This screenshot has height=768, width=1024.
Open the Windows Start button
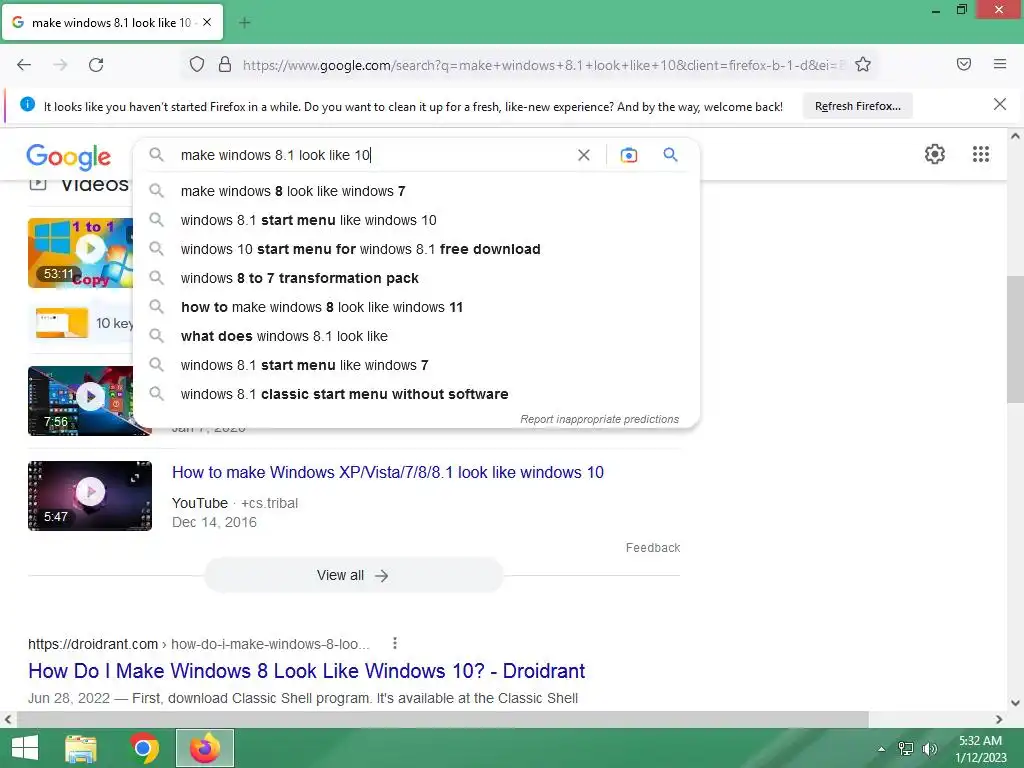(x=25, y=748)
